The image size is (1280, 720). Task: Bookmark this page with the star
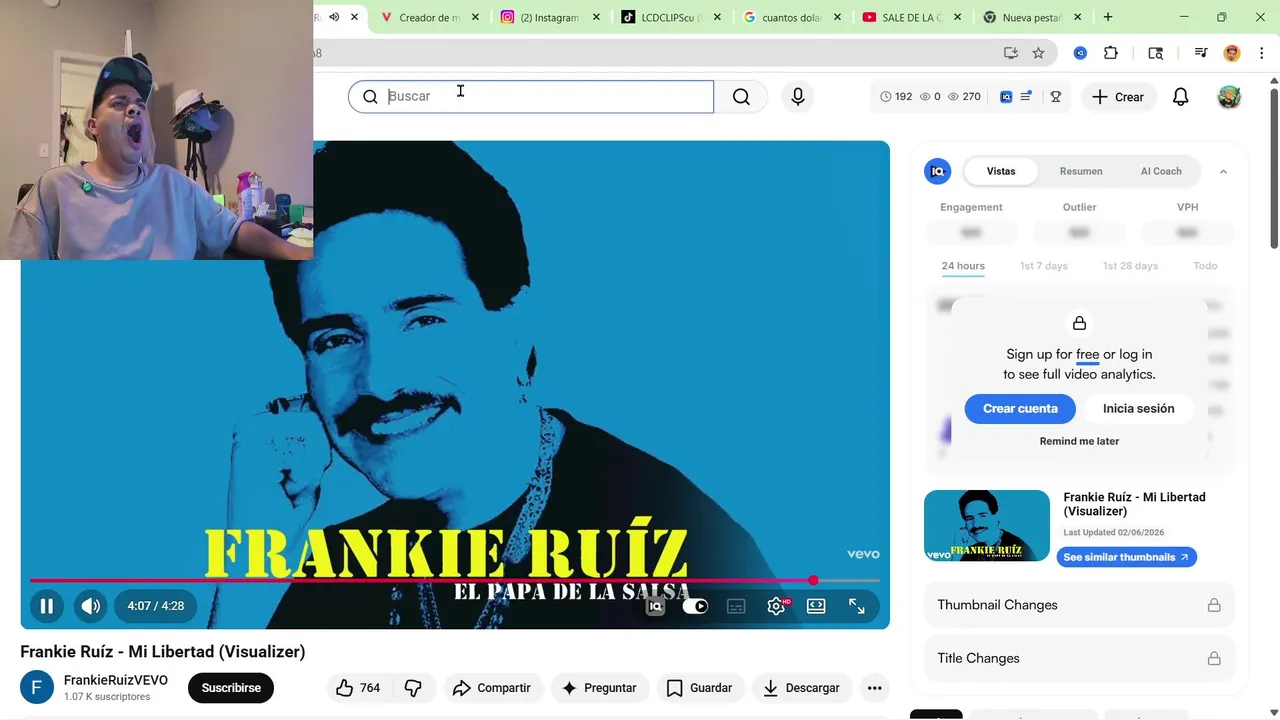[1038, 53]
